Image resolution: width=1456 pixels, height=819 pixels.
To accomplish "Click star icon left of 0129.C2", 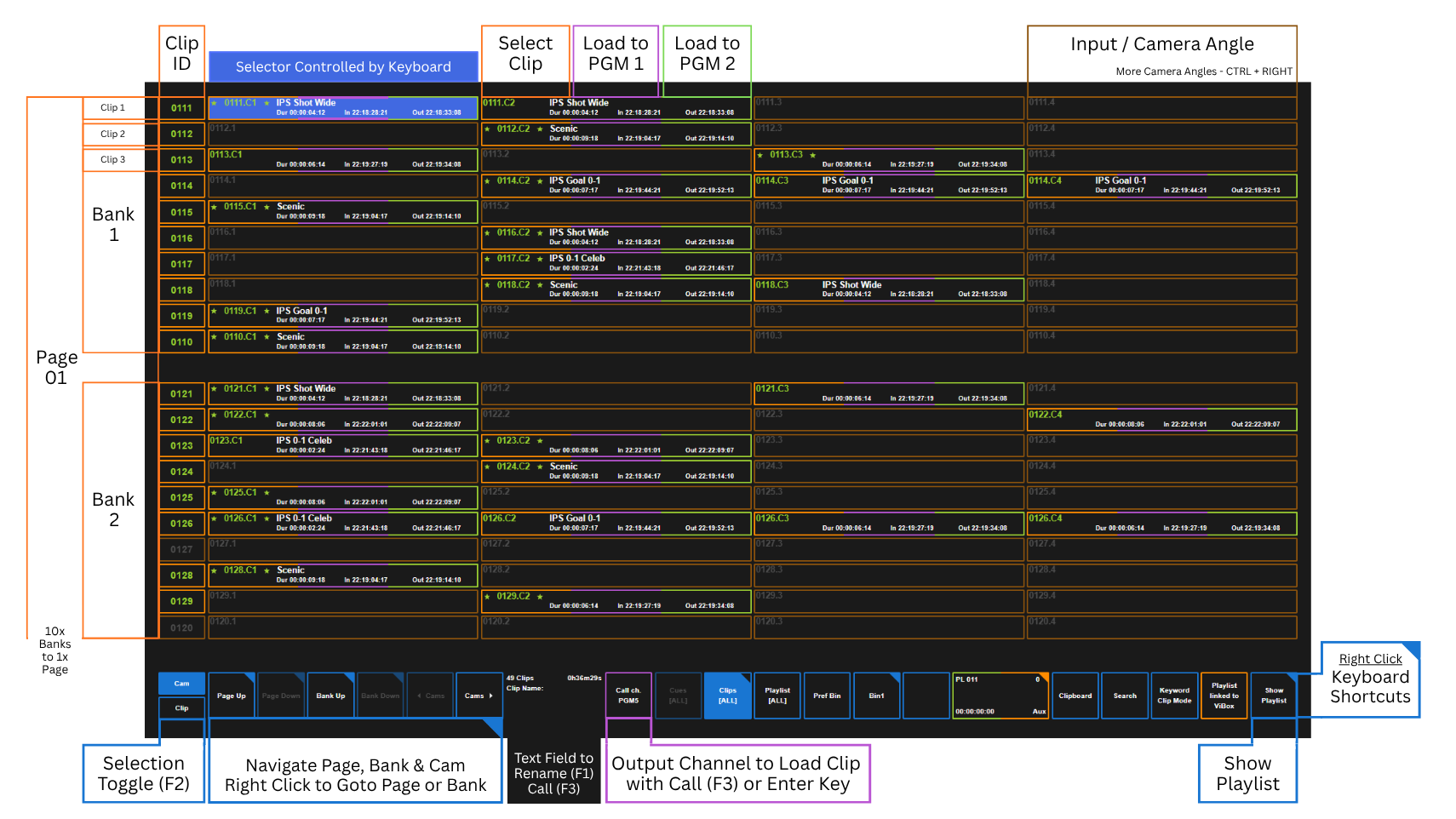I will coord(487,596).
